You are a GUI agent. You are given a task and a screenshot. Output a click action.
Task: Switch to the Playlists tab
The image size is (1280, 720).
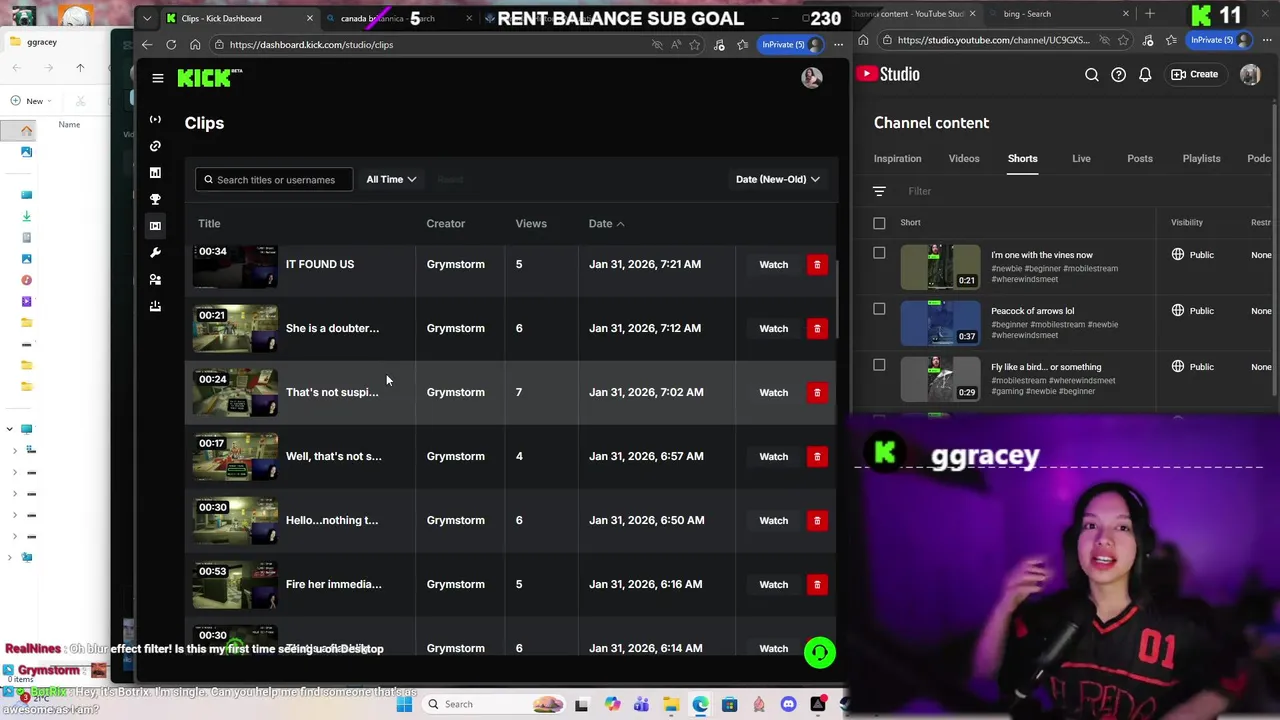tap(1201, 158)
